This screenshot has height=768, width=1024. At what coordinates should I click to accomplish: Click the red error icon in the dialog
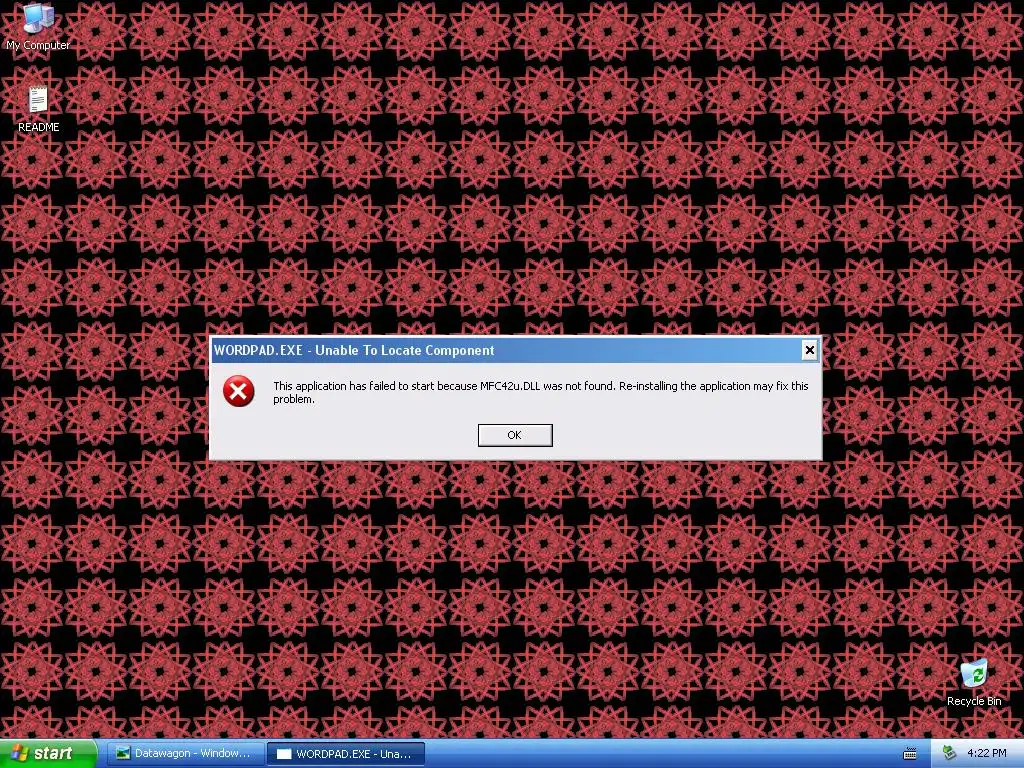pos(238,391)
